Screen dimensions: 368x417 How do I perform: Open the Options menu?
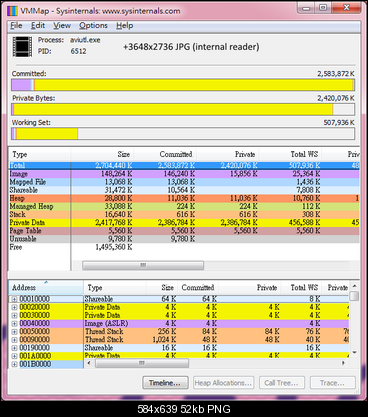click(x=93, y=26)
